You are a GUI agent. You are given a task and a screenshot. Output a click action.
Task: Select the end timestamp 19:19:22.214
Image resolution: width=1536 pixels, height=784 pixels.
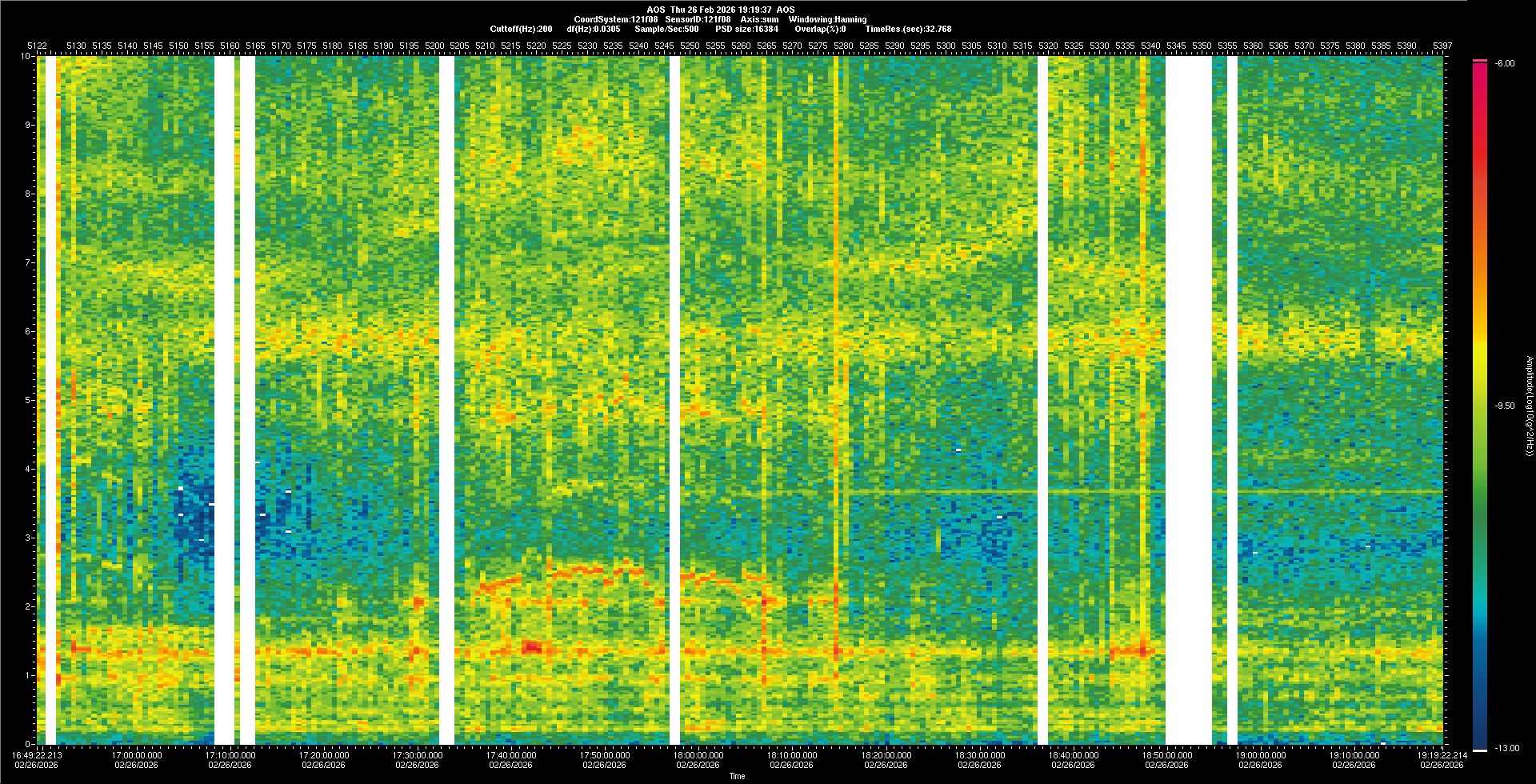click(x=1442, y=755)
